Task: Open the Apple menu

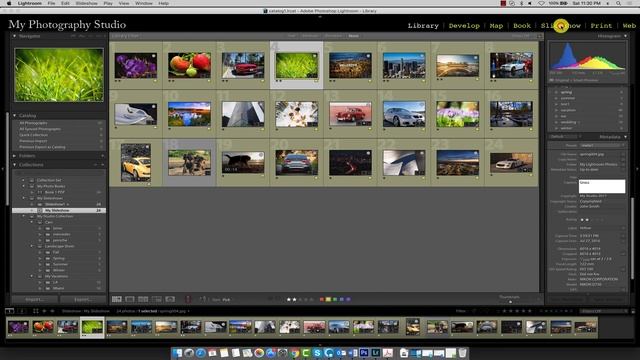Action: point(9,3)
